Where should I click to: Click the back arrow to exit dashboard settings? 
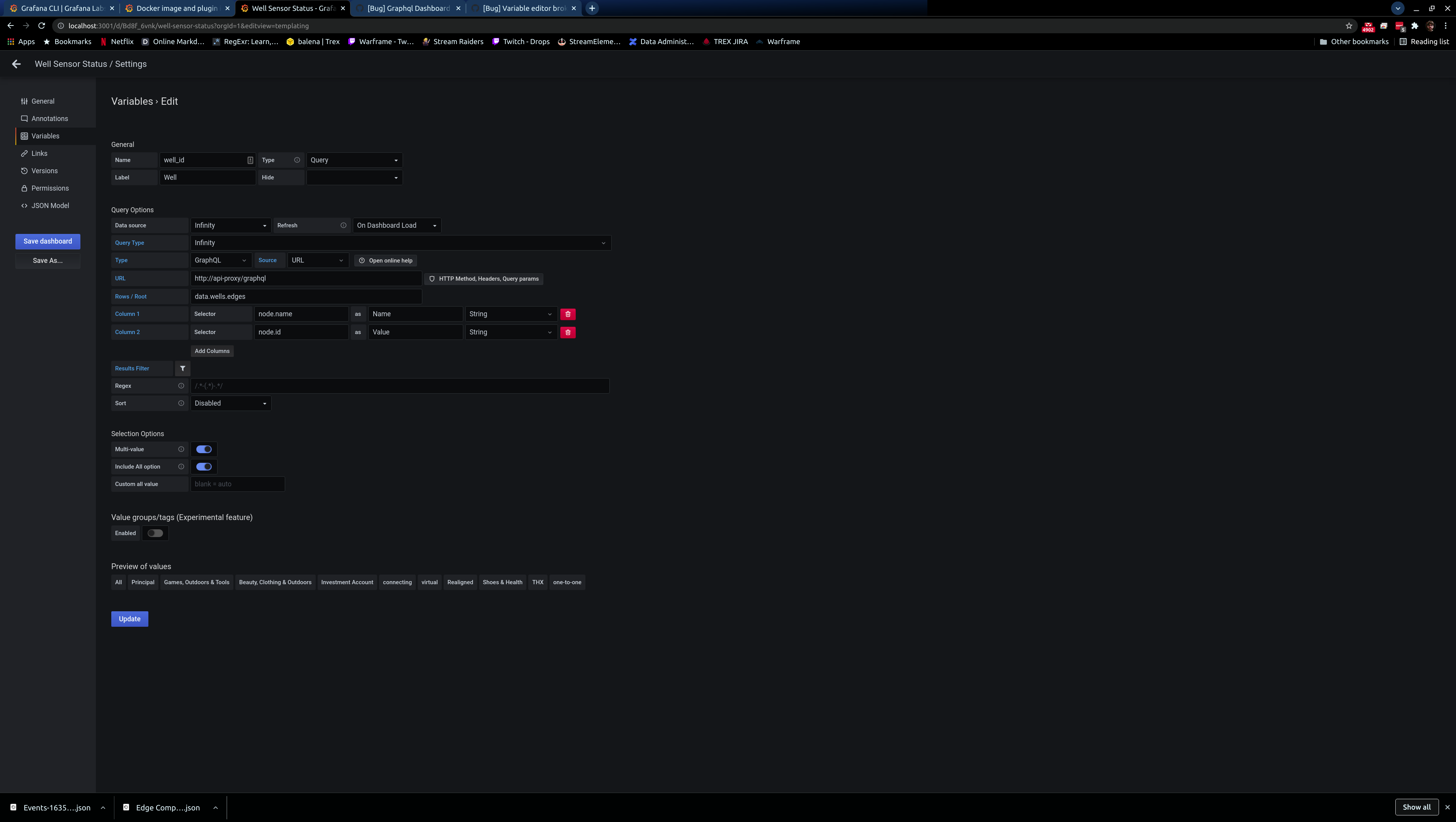[x=16, y=64]
